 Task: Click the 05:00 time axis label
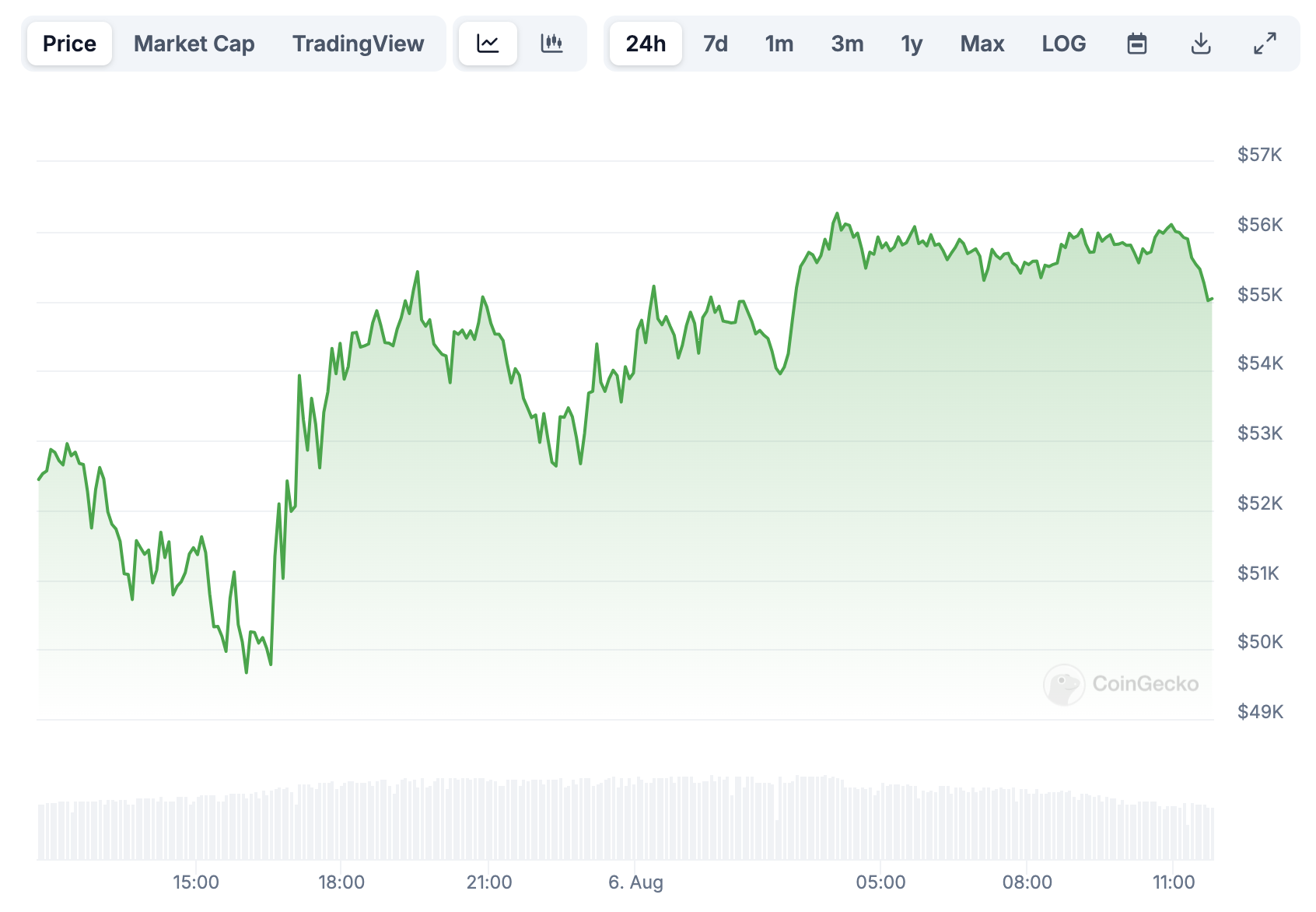(880, 882)
